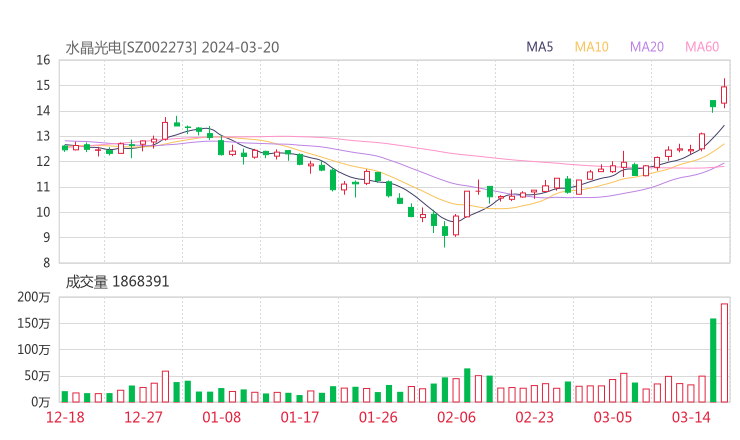740x440 pixels.
Task: Click the price axis value 9
Action: coord(46,237)
